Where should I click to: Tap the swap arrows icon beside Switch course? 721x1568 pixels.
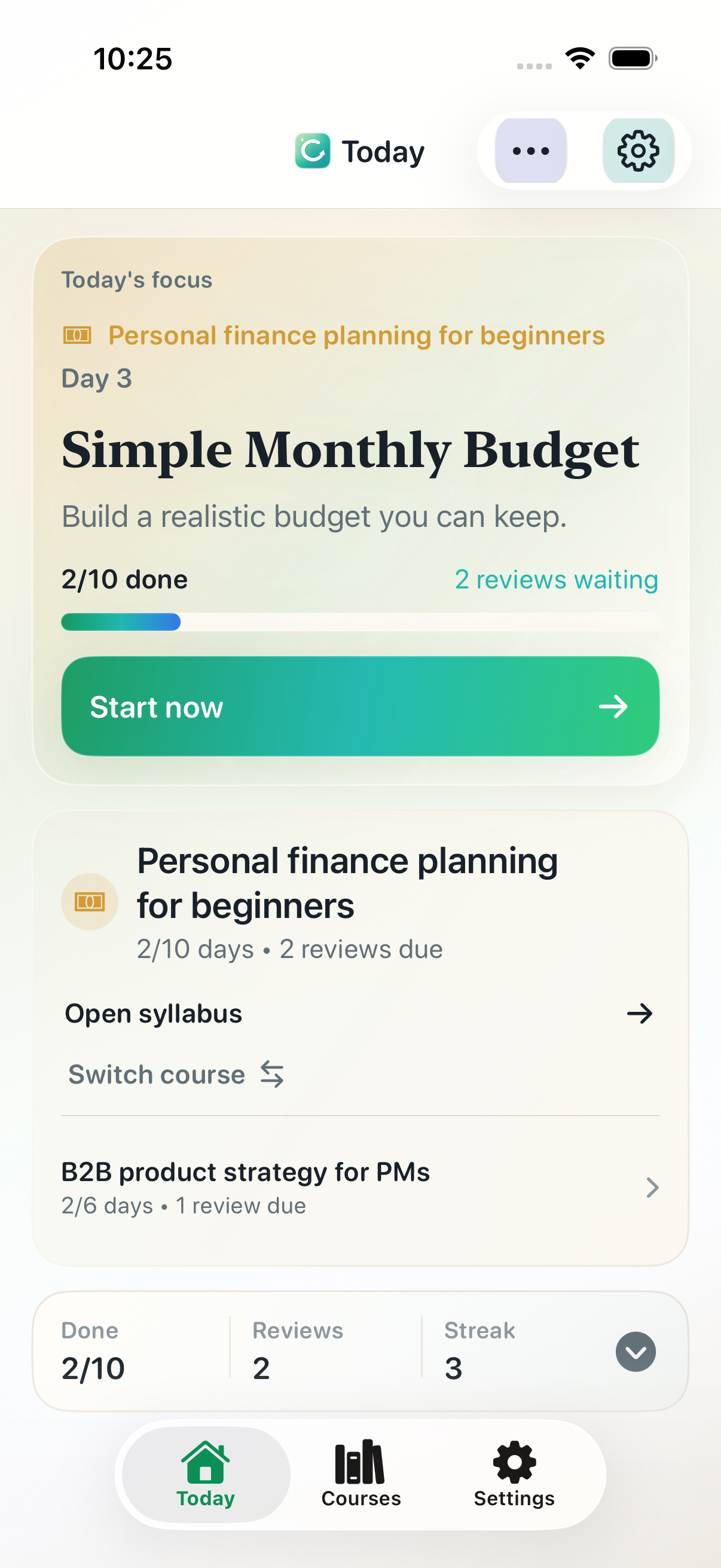pos(272,1075)
